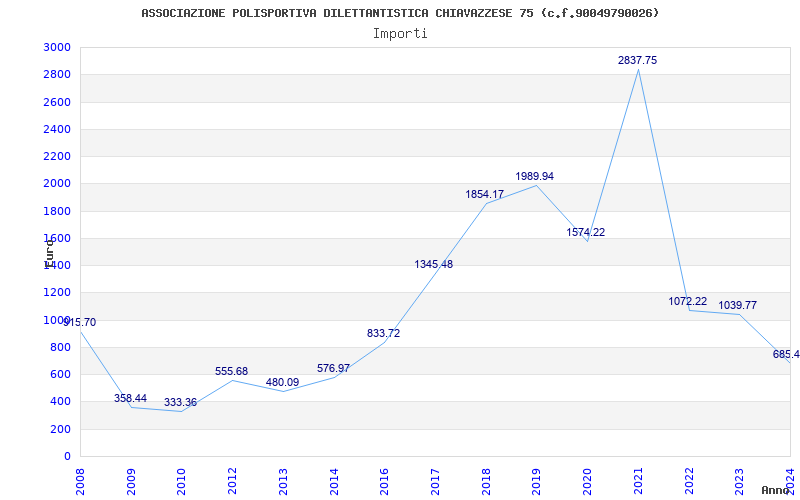Click the 2016 x-axis year label
The height and width of the screenshot is (500, 800).
tap(385, 481)
